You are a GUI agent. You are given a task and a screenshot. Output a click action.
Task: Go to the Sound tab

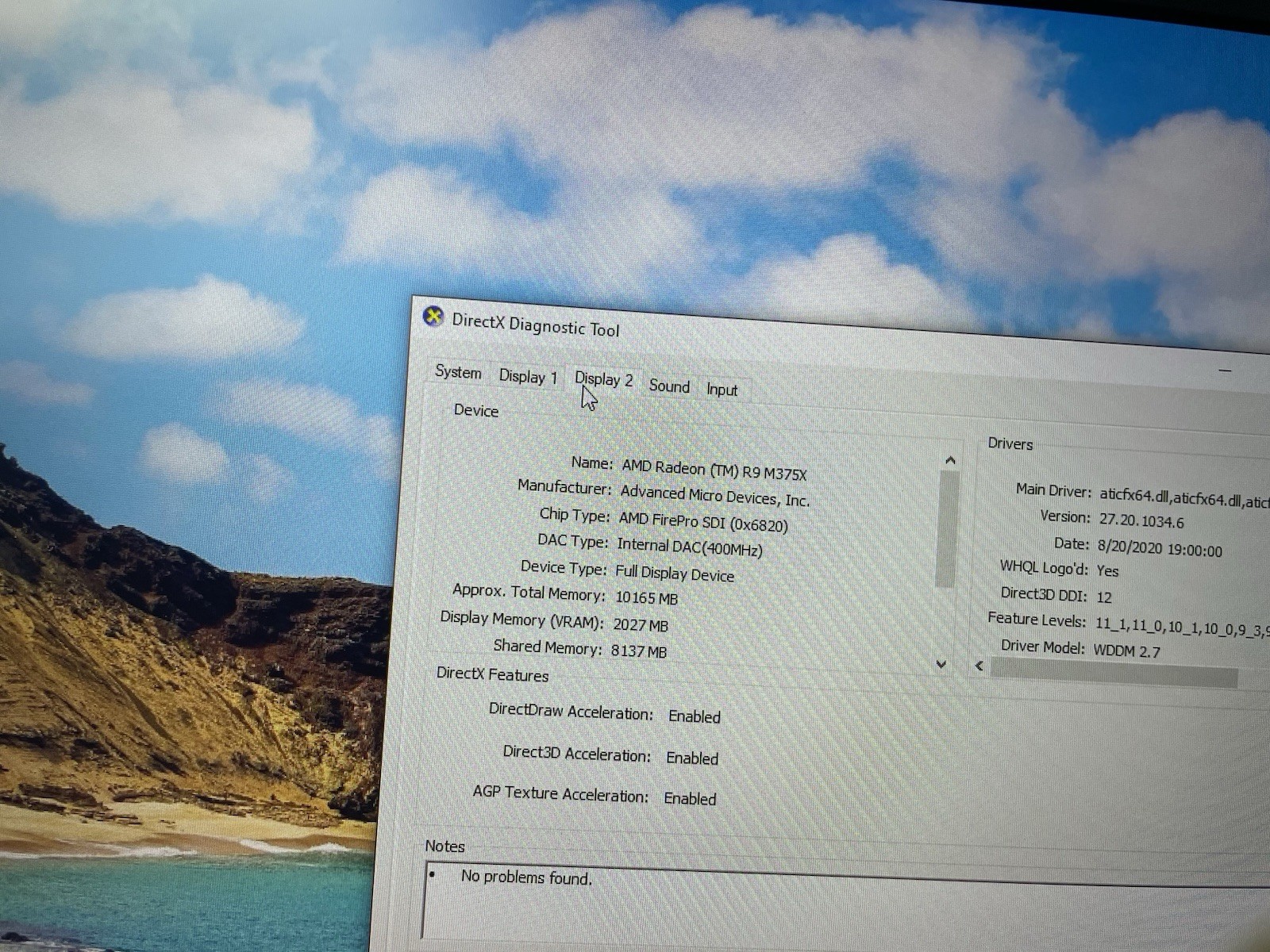tap(669, 386)
